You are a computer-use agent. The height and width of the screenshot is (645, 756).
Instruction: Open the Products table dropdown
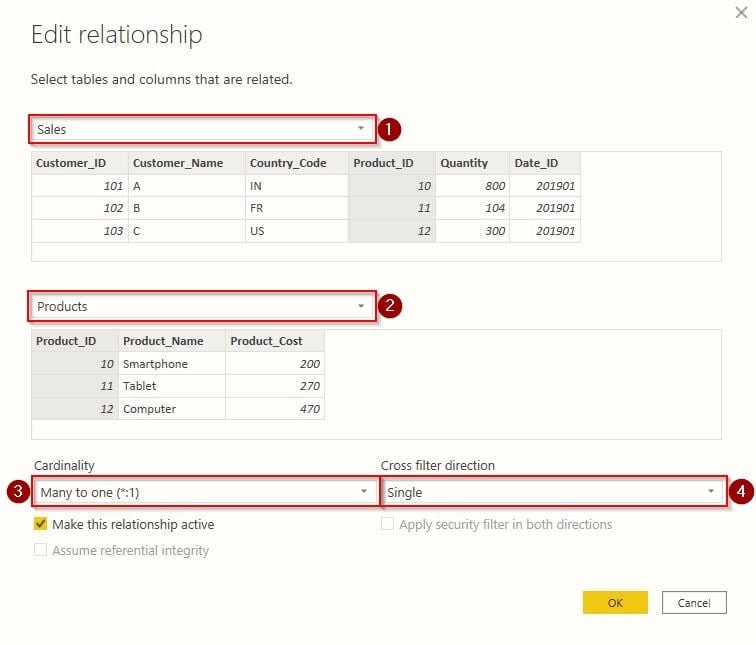click(202, 306)
